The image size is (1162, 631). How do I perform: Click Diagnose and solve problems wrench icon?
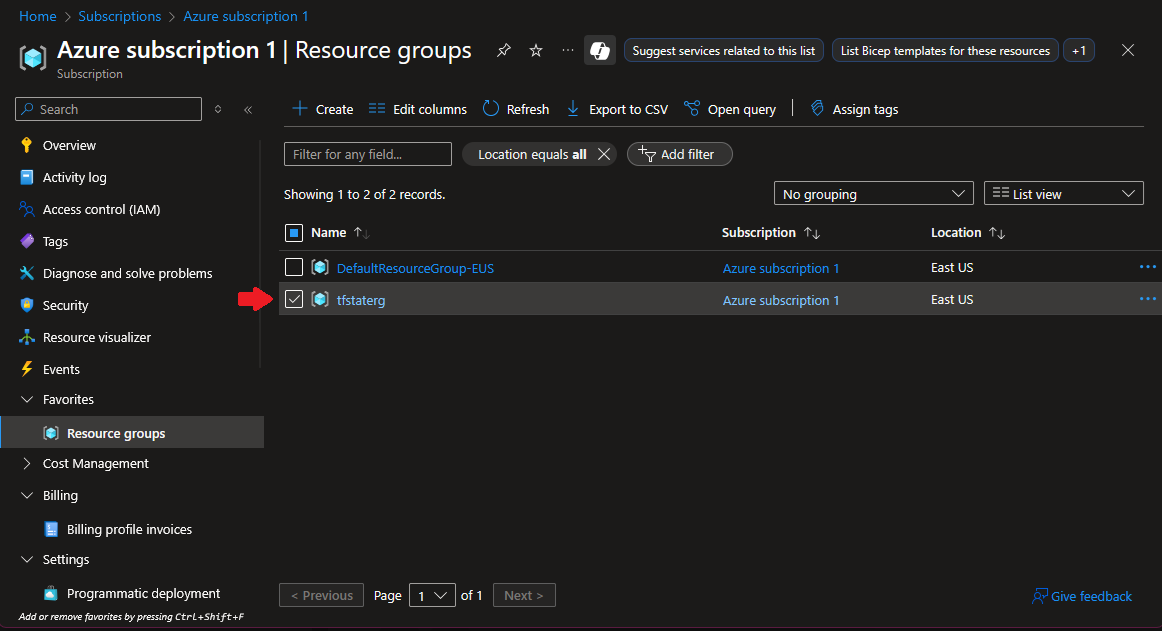click(x=27, y=273)
